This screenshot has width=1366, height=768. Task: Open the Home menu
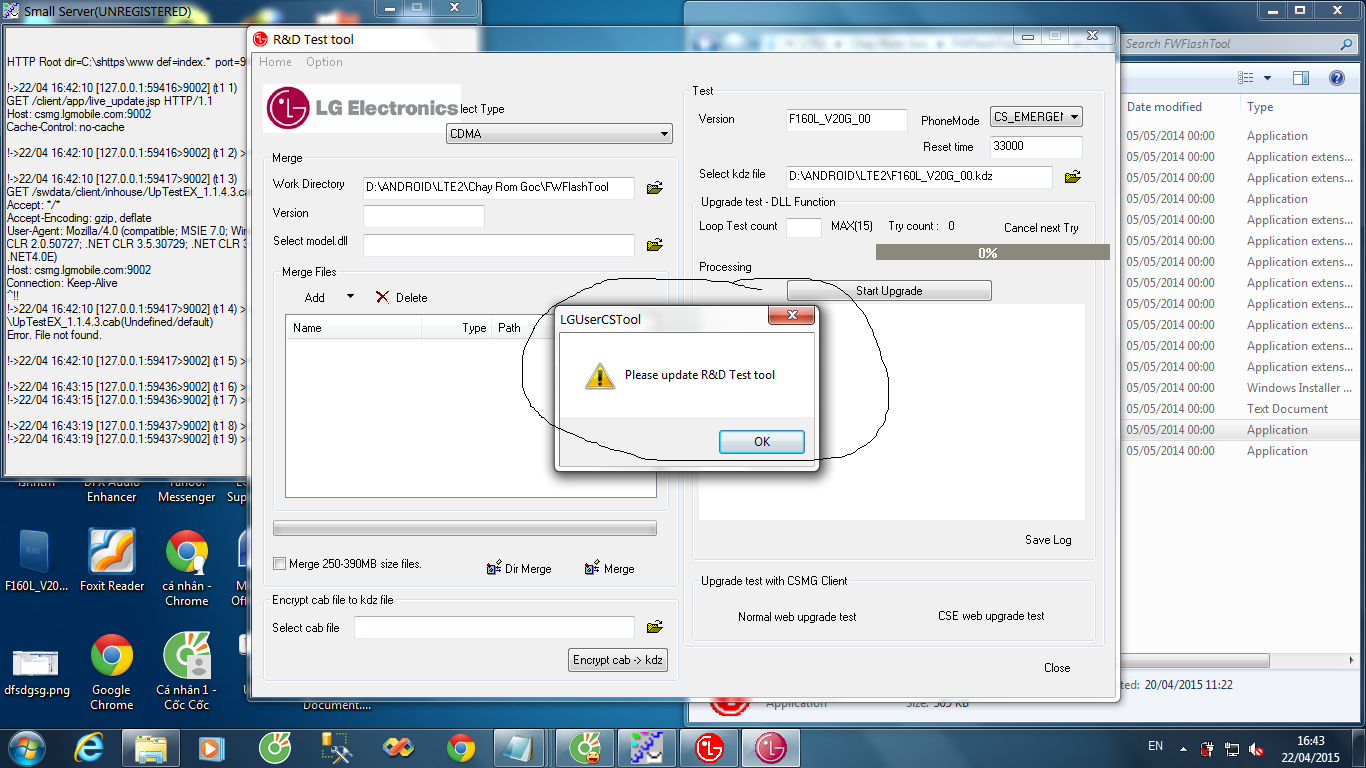pyautogui.click(x=275, y=62)
